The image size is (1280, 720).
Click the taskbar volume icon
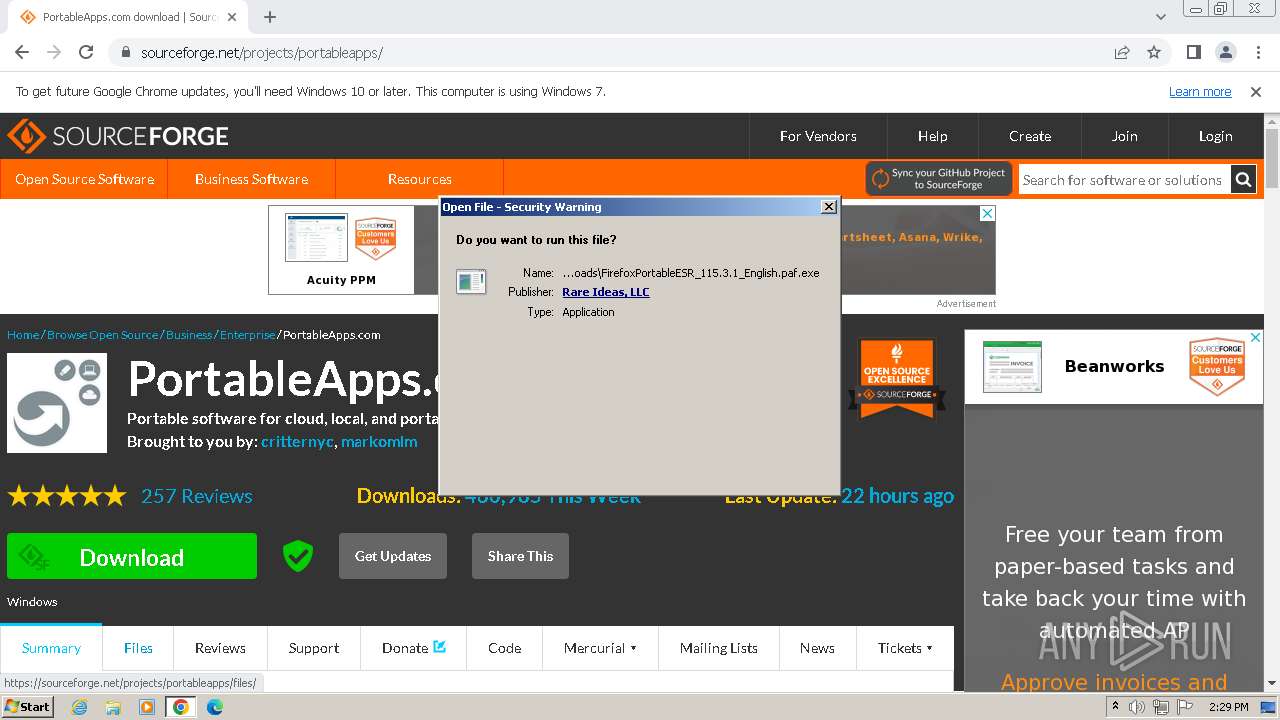(1137, 707)
